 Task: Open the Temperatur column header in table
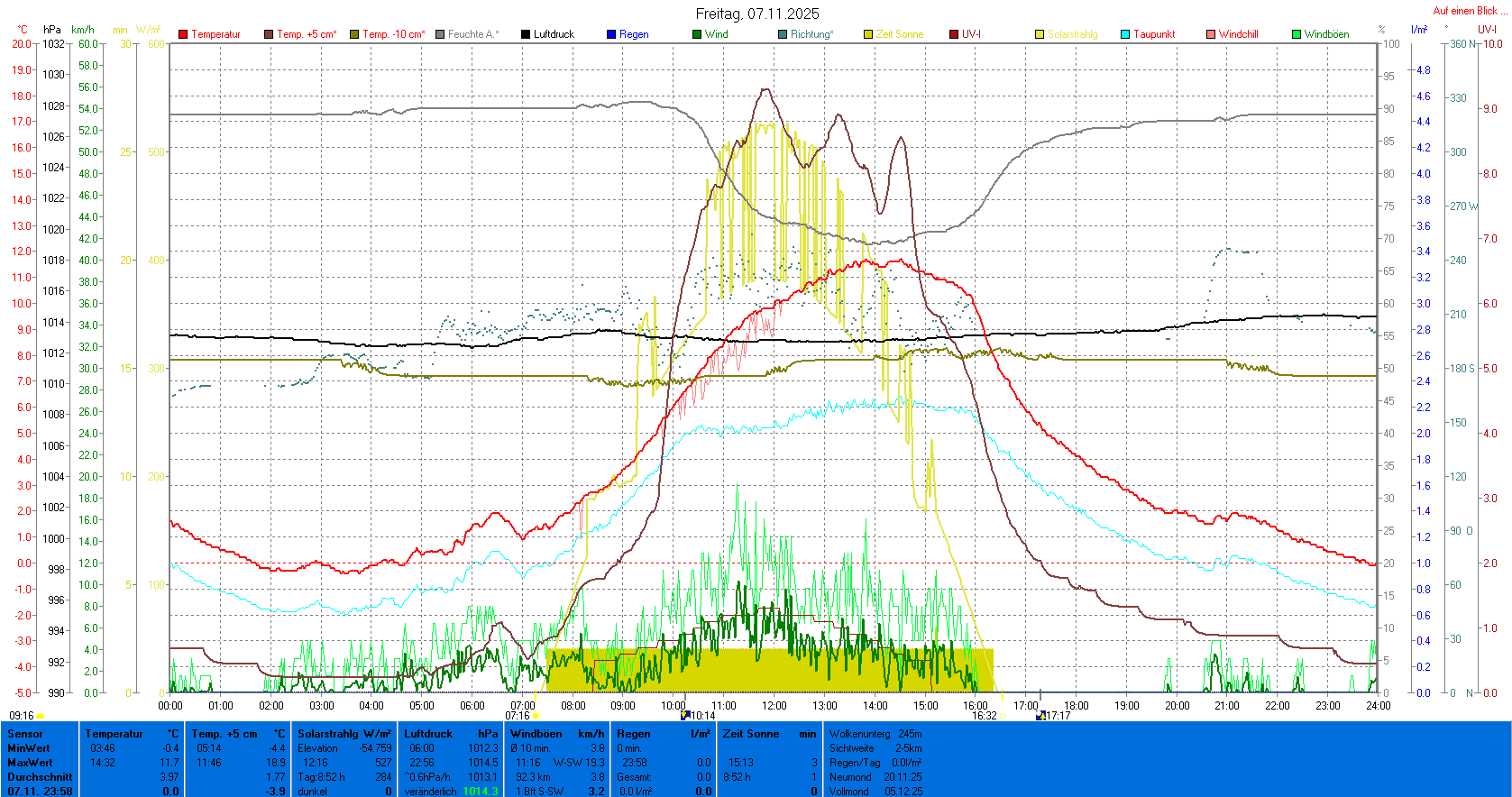tap(115, 734)
